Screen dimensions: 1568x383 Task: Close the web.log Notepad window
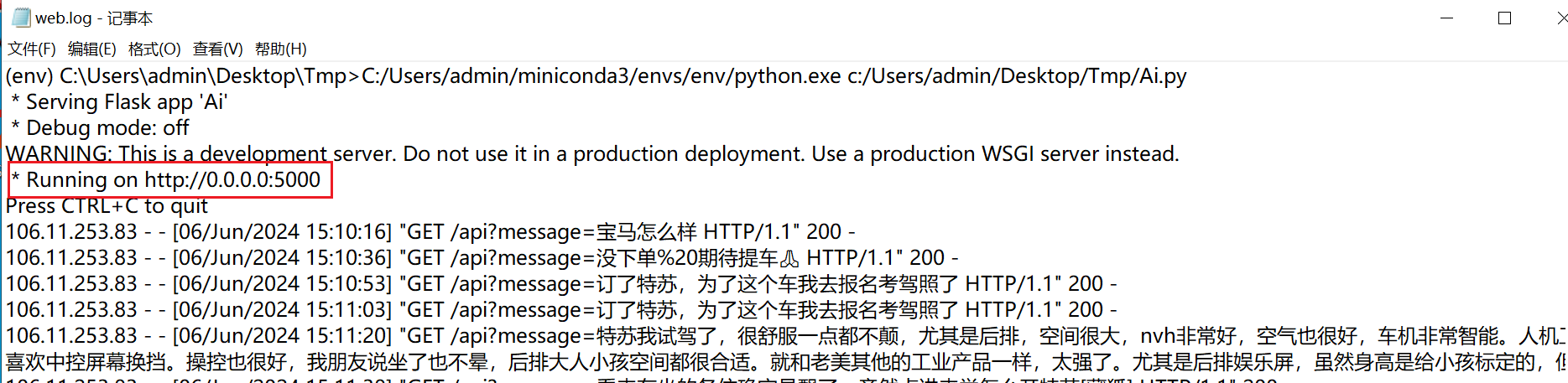click(1560, 18)
